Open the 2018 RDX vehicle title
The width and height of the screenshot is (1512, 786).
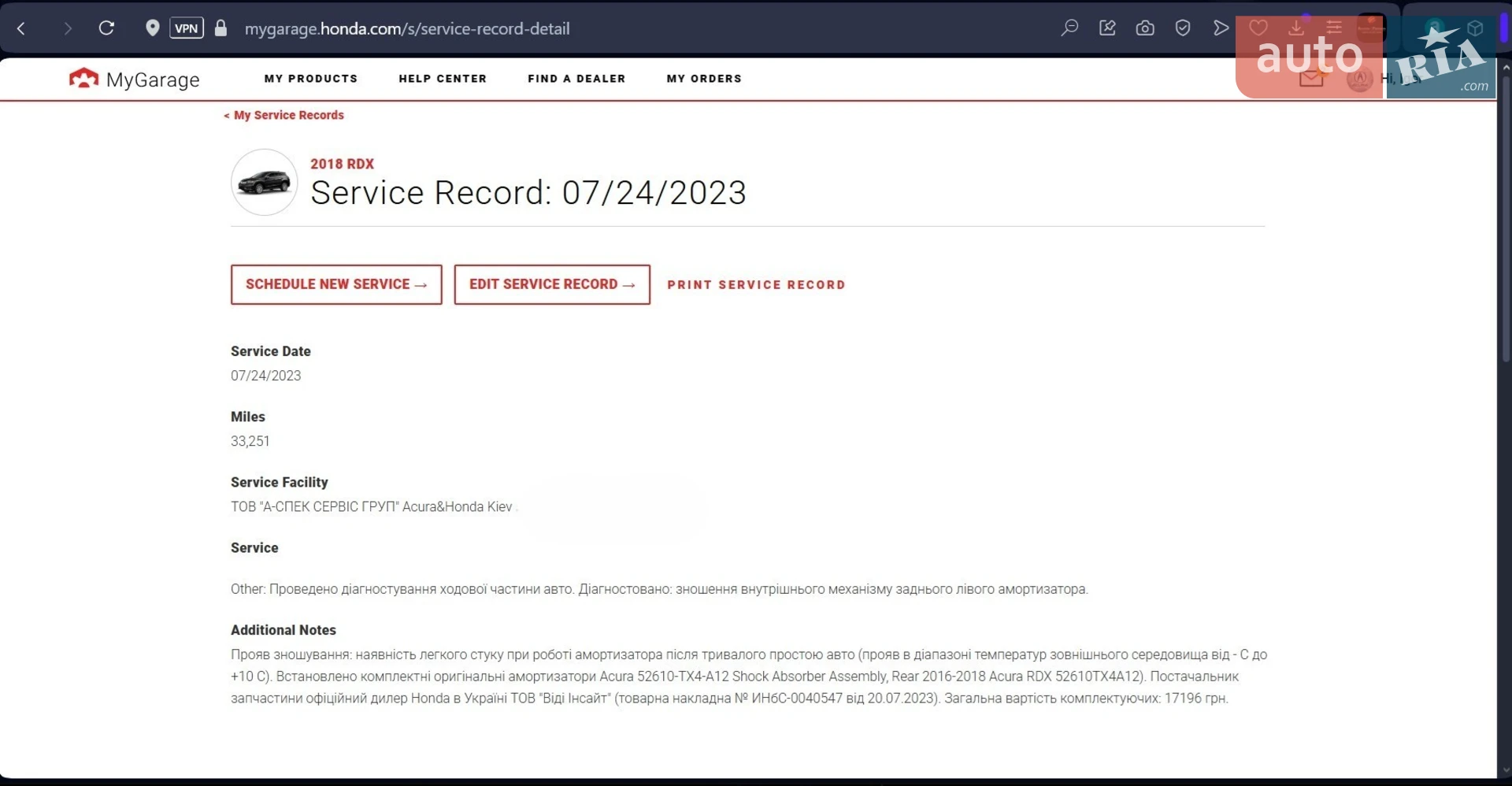(x=342, y=164)
